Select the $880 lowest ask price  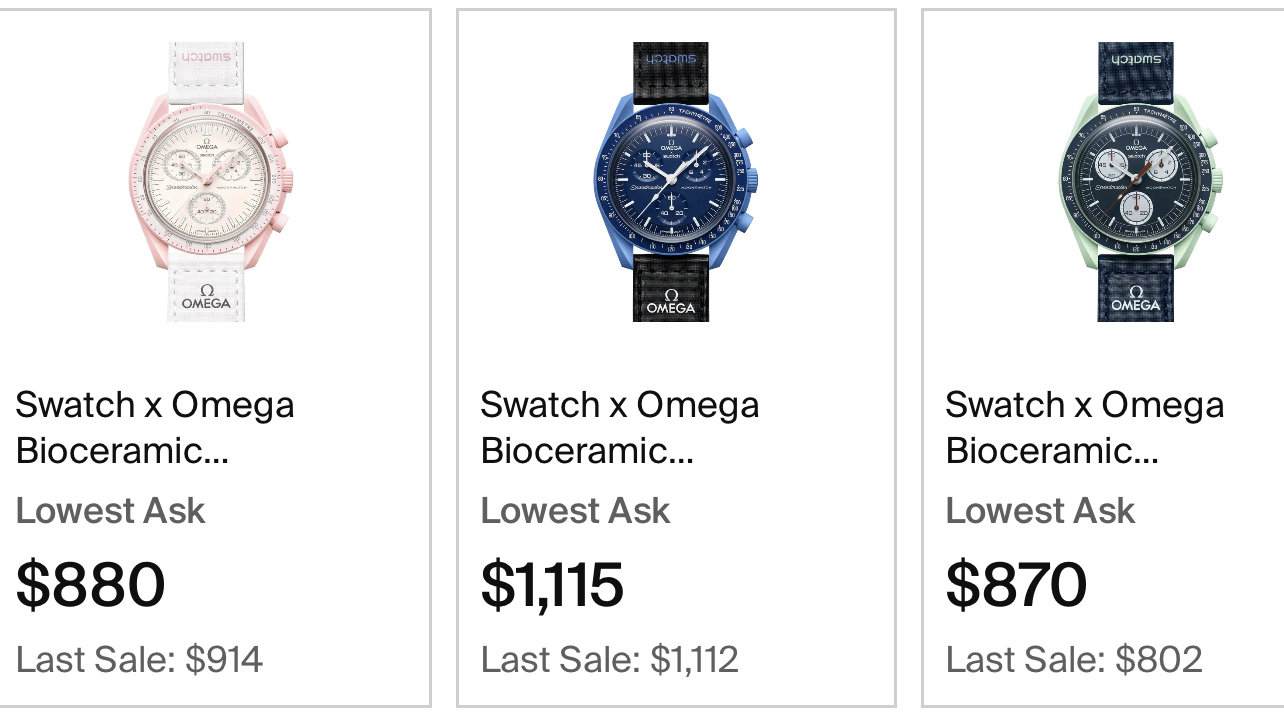(91, 585)
